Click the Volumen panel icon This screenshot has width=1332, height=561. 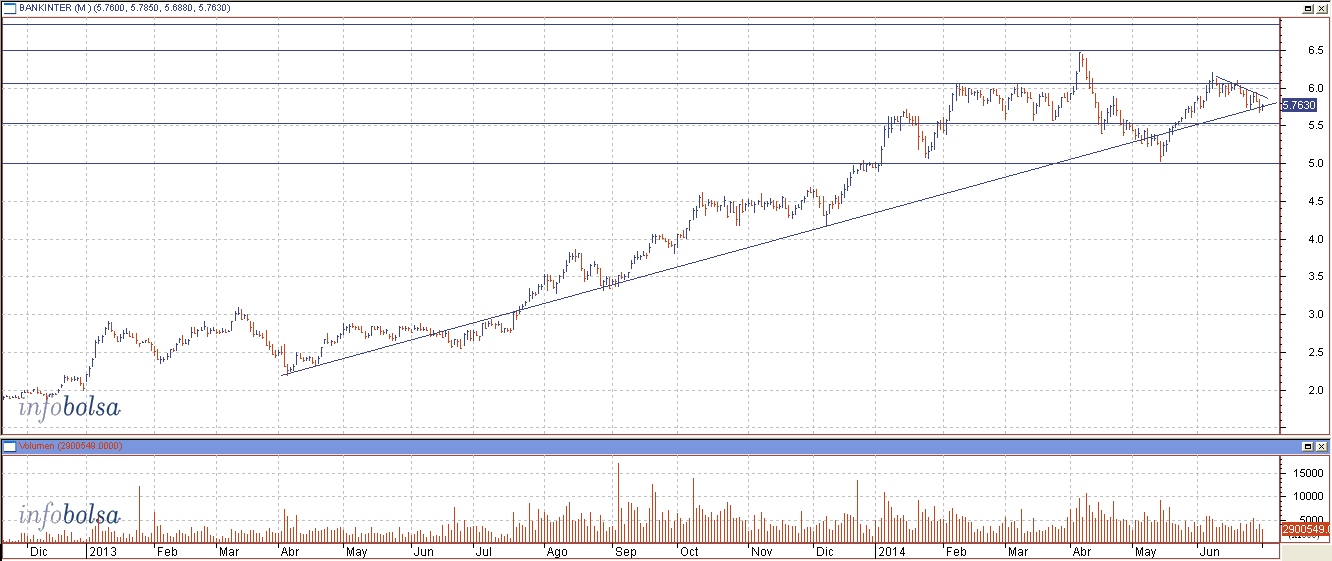click(8, 445)
